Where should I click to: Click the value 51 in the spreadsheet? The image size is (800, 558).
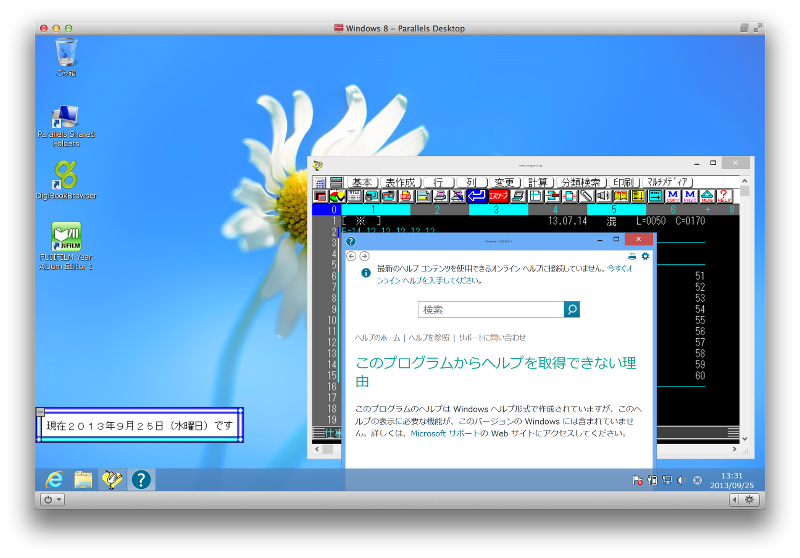[699, 276]
